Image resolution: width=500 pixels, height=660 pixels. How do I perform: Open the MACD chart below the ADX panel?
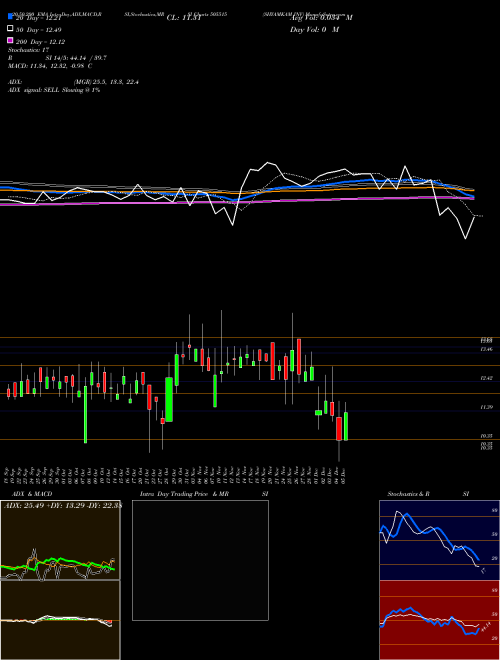pos(60,620)
